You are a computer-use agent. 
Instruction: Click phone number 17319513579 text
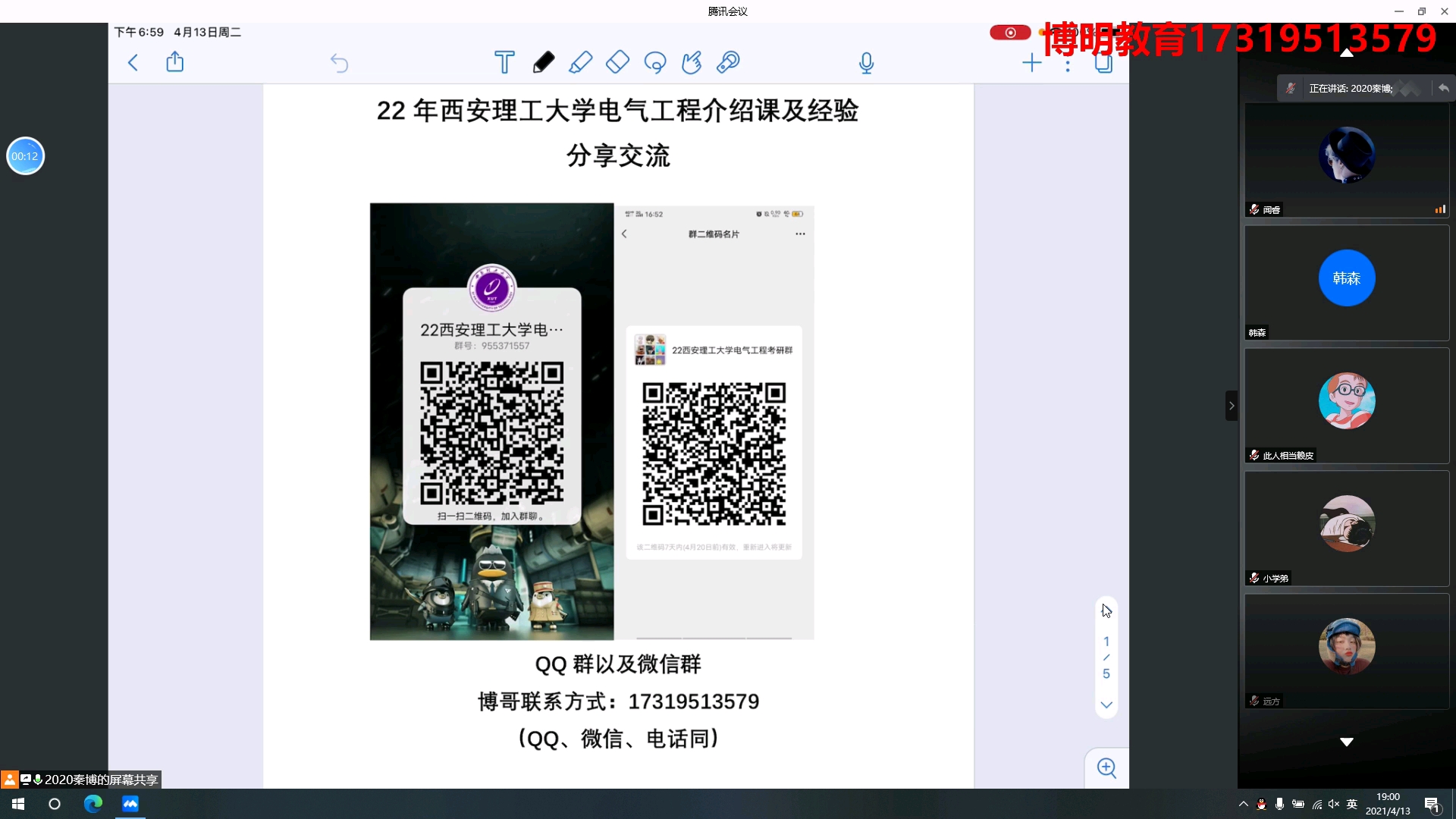coord(694,701)
